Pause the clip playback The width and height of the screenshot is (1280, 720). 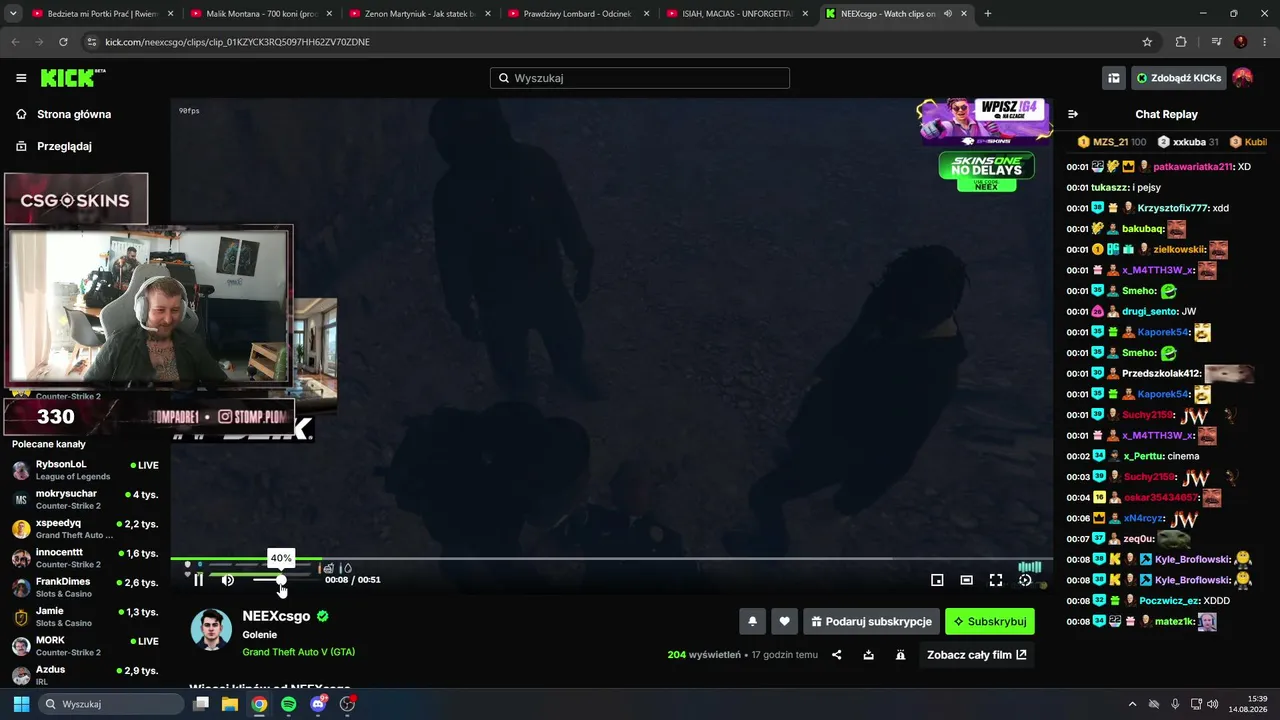198,580
